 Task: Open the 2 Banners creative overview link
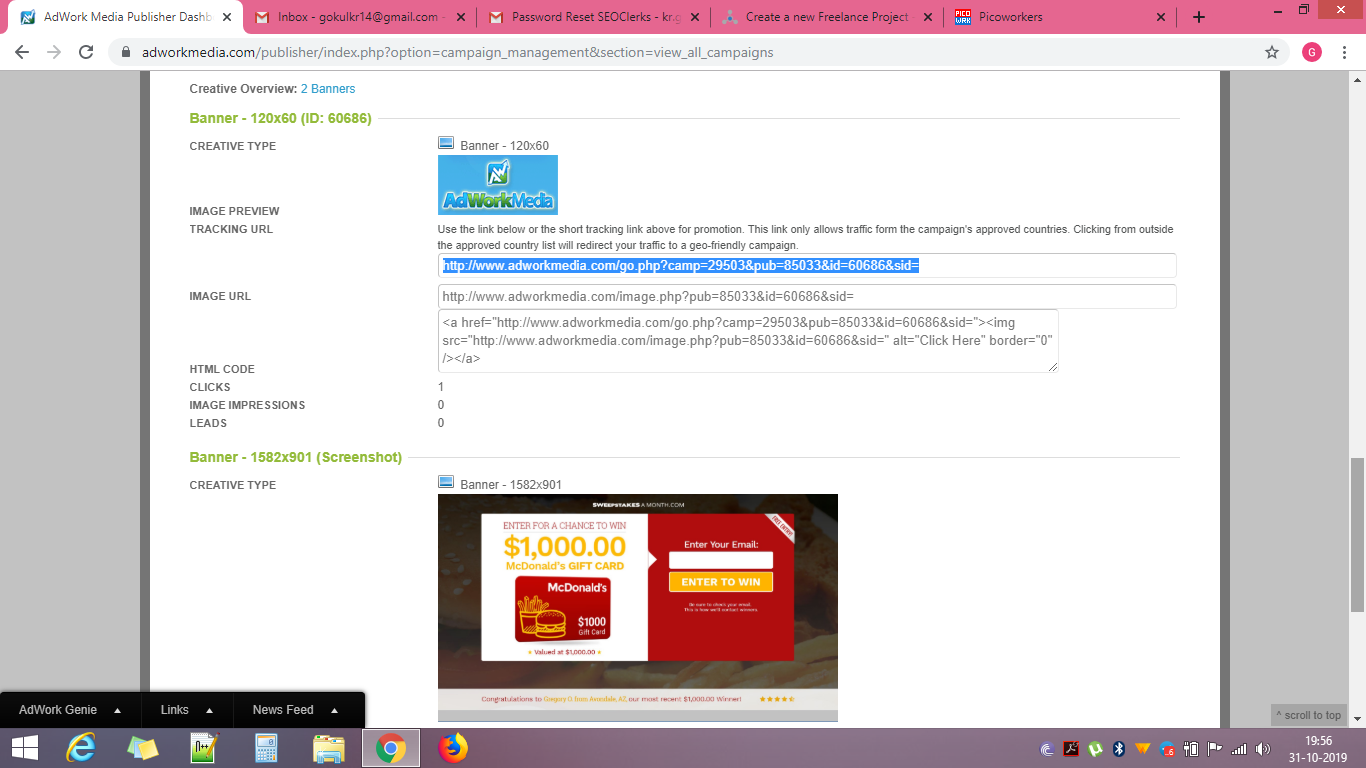tap(328, 89)
